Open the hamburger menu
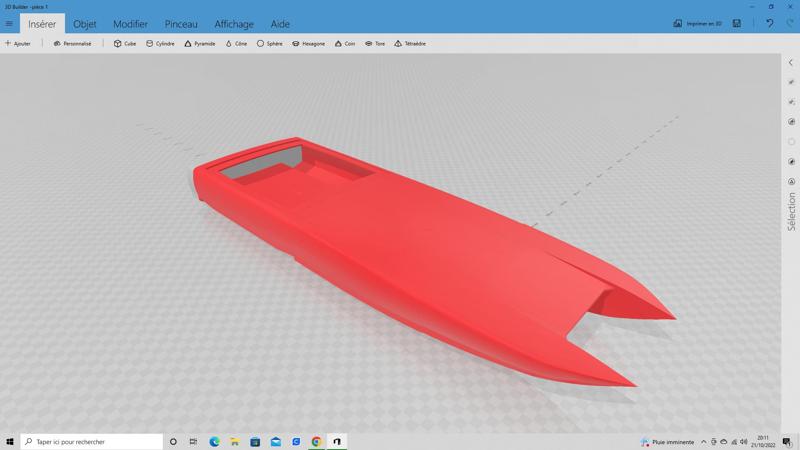 click(x=9, y=23)
